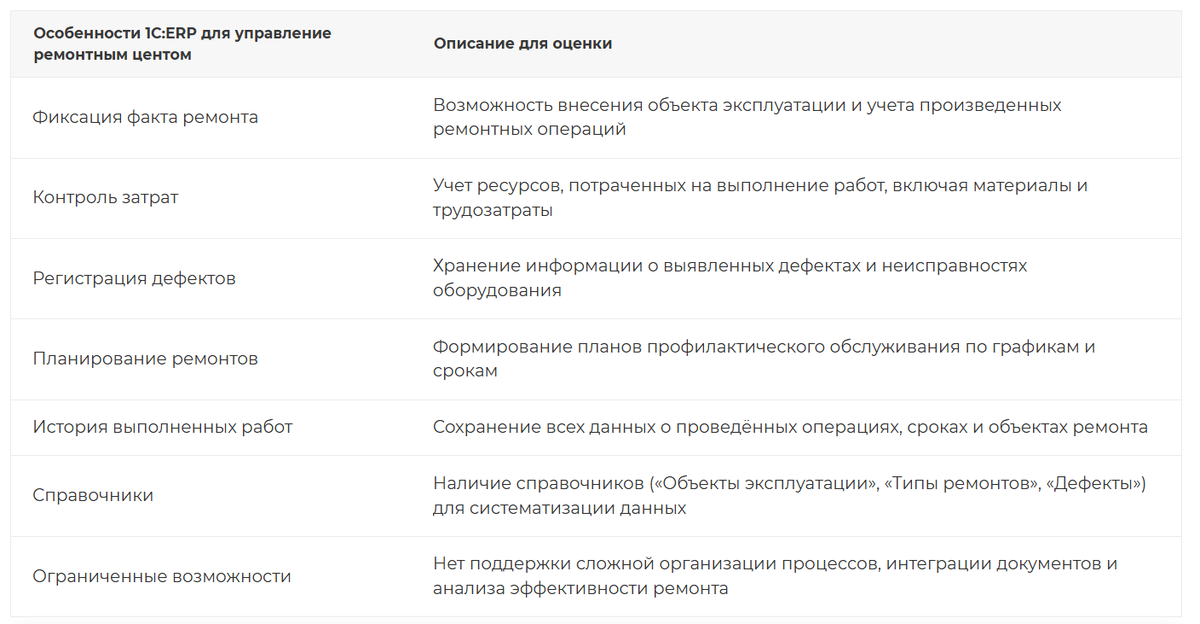Select the 'Регистрация дефектов' cell
This screenshot has height=624, width=1200.
coord(134,278)
